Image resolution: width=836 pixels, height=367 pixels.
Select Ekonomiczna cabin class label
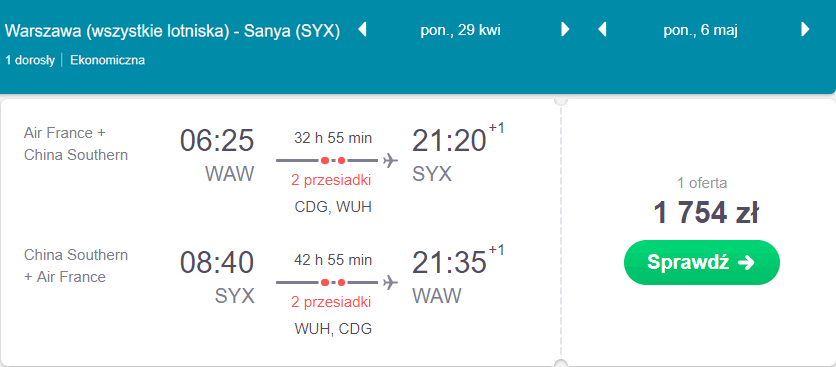[108, 60]
